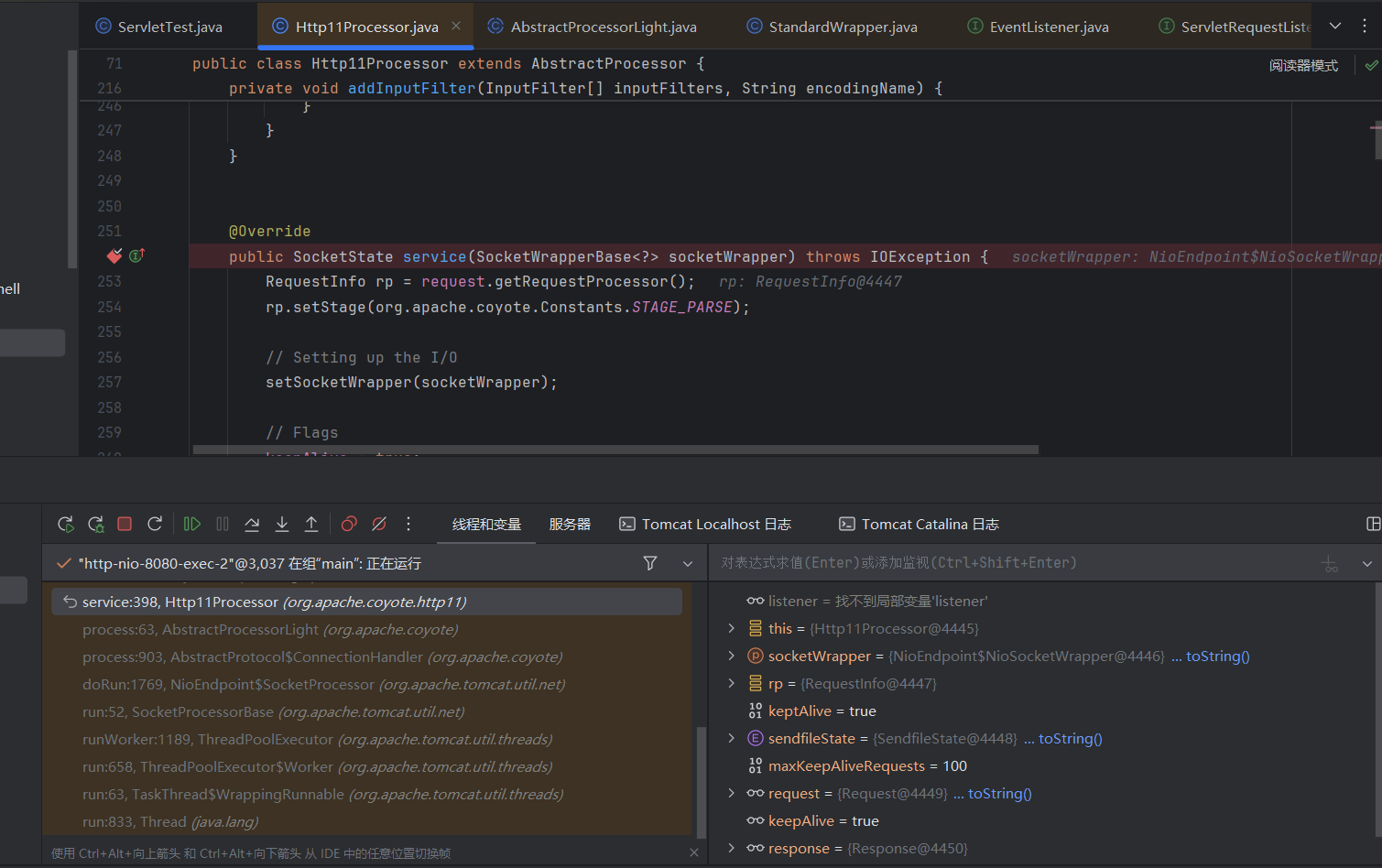The width and height of the screenshot is (1382, 868).
Task: Open the thread selector dropdown chevron
Action: click(688, 563)
